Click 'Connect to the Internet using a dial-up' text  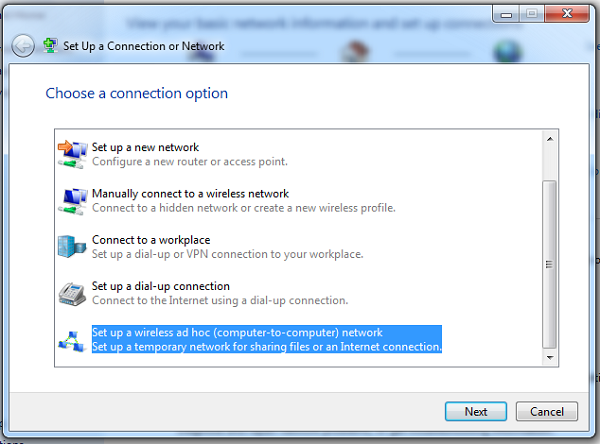[220, 300]
